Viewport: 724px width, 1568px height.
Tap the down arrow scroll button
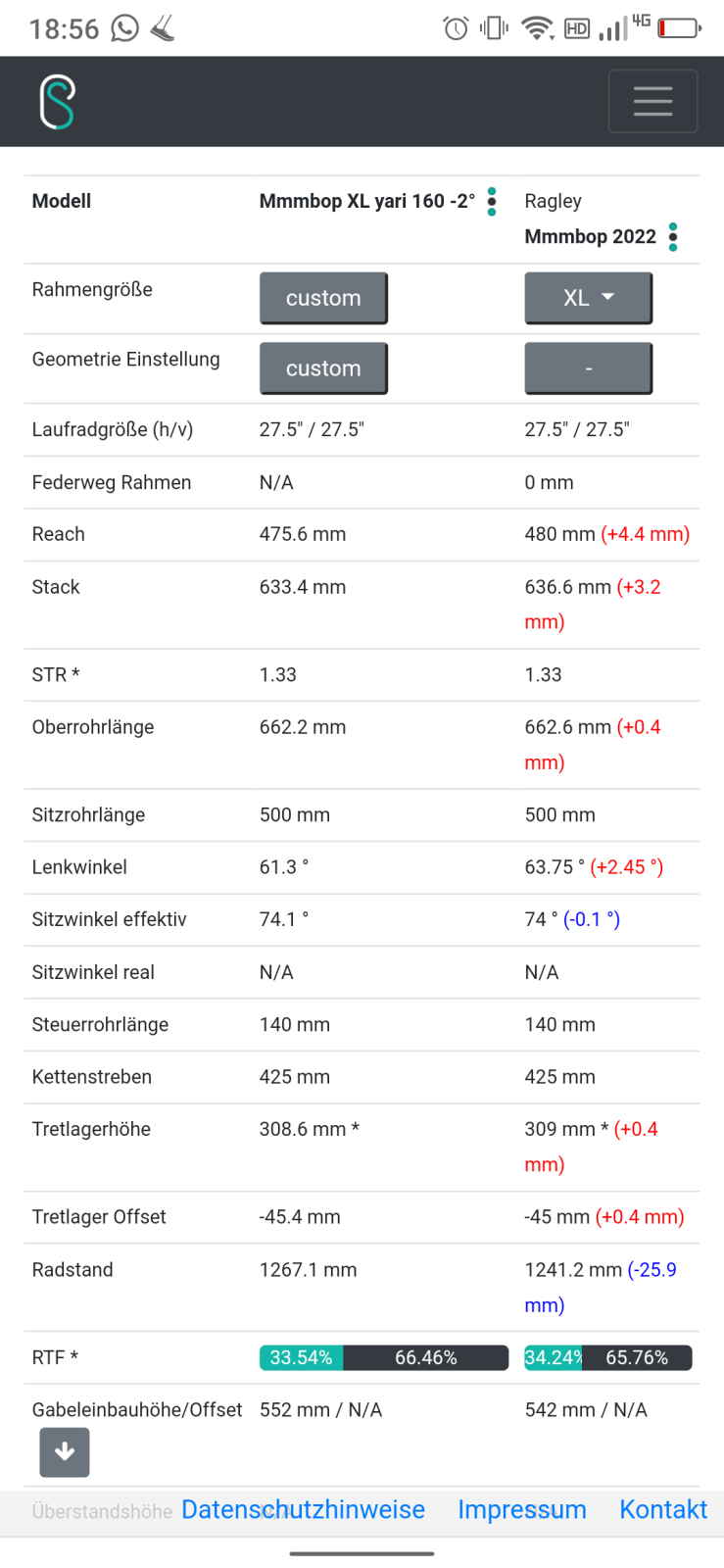click(65, 1451)
